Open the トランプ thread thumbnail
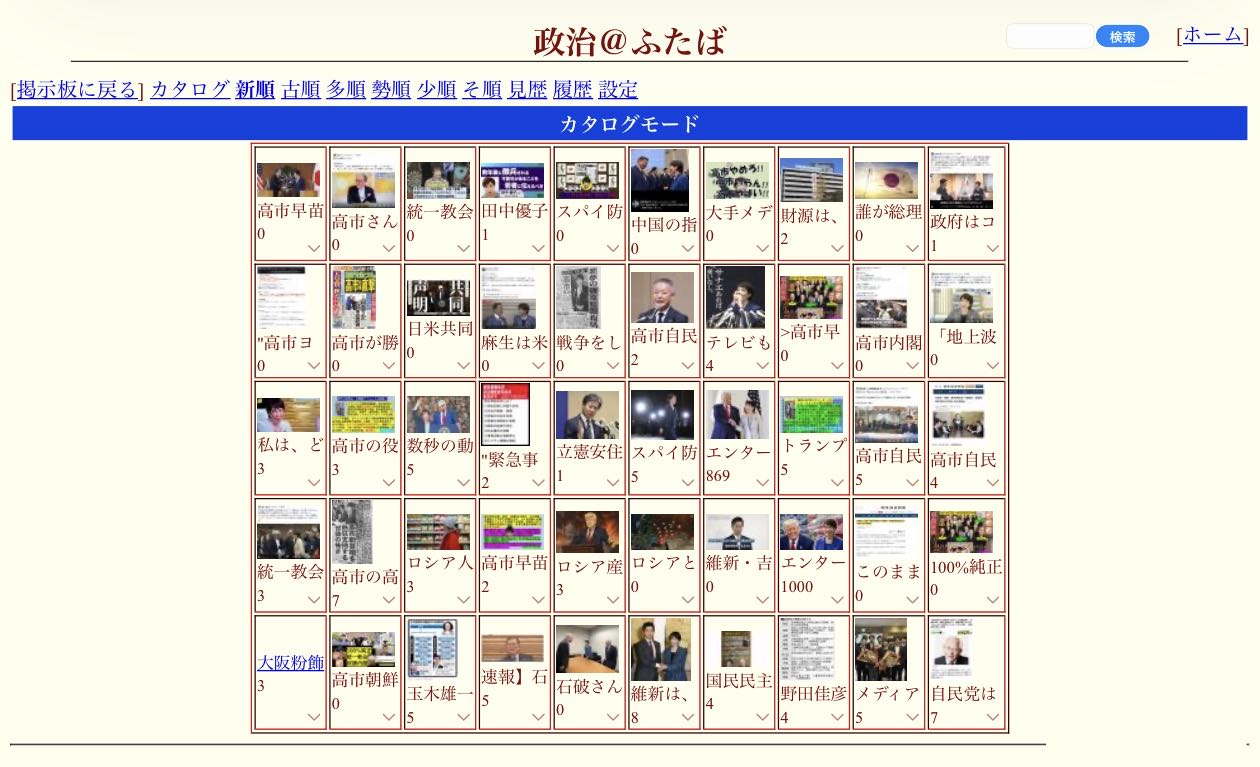 coord(811,414)
